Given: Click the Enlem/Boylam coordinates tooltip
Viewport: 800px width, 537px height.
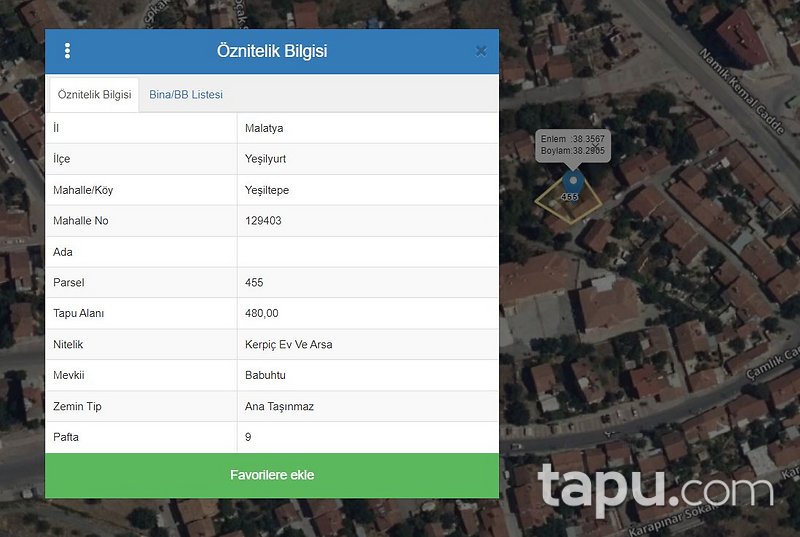Looking at the screenshot, I should (572, 145).
